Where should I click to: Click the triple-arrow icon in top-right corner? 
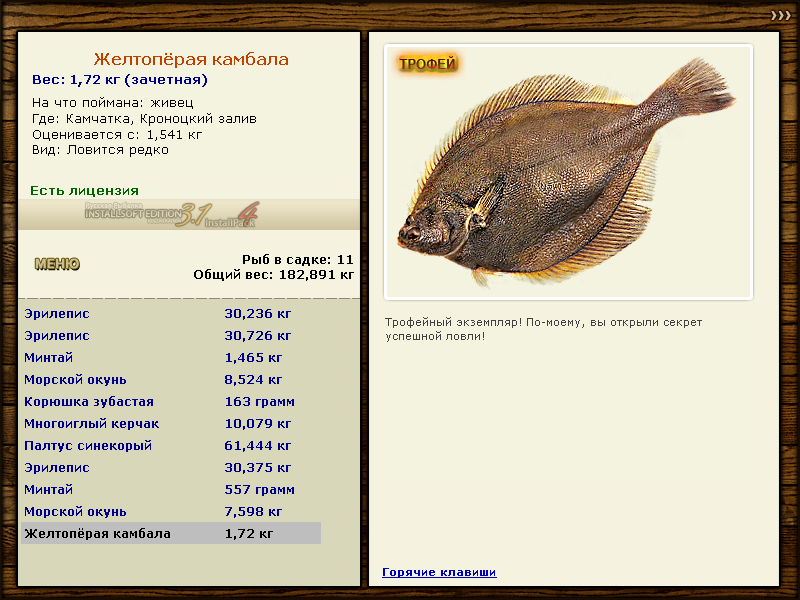780,14
